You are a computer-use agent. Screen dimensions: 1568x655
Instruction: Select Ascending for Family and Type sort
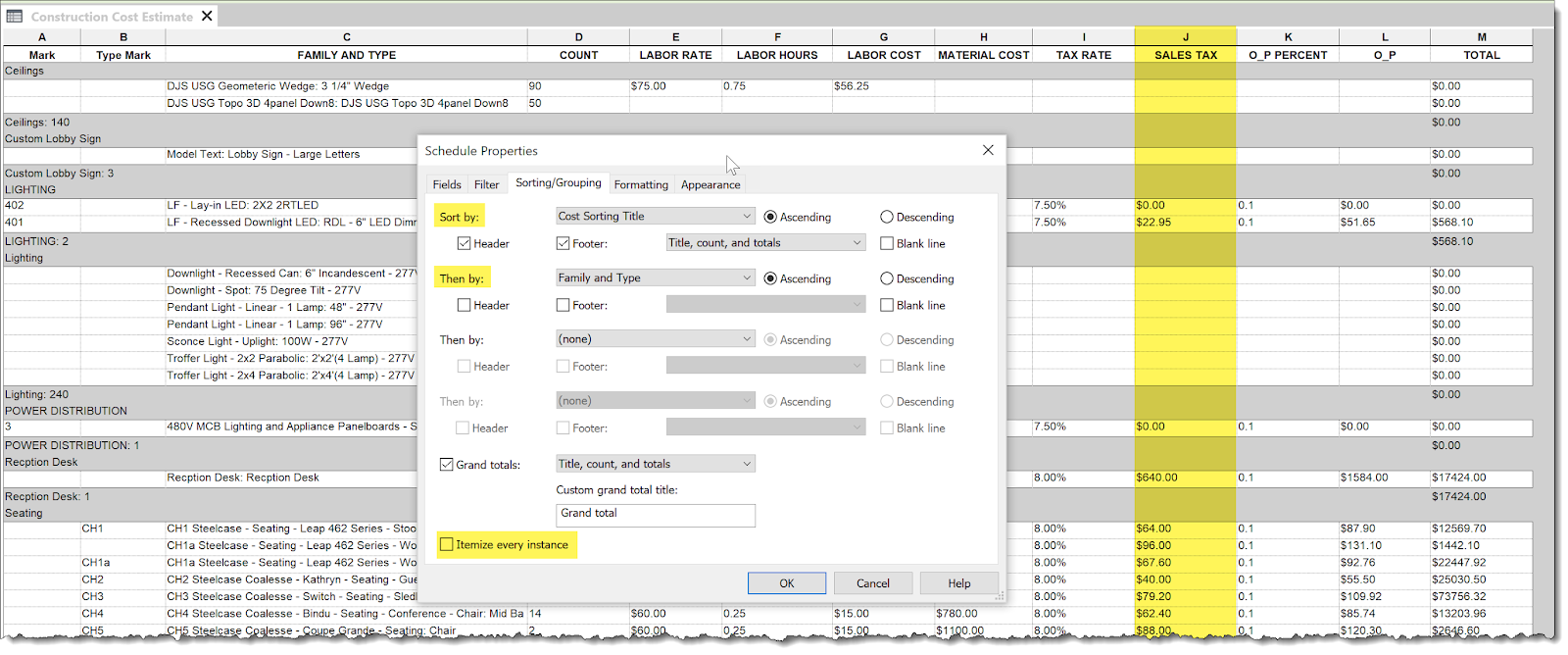770,278
